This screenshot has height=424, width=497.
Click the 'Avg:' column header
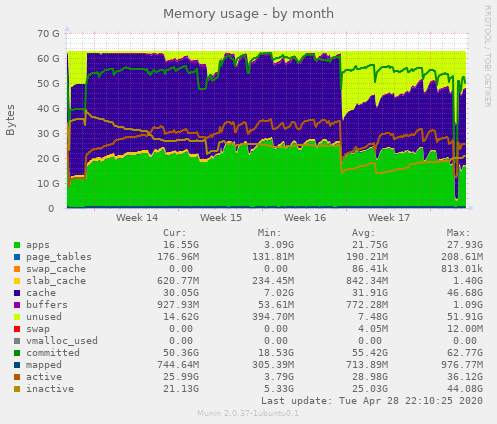(x=364, y=233)
